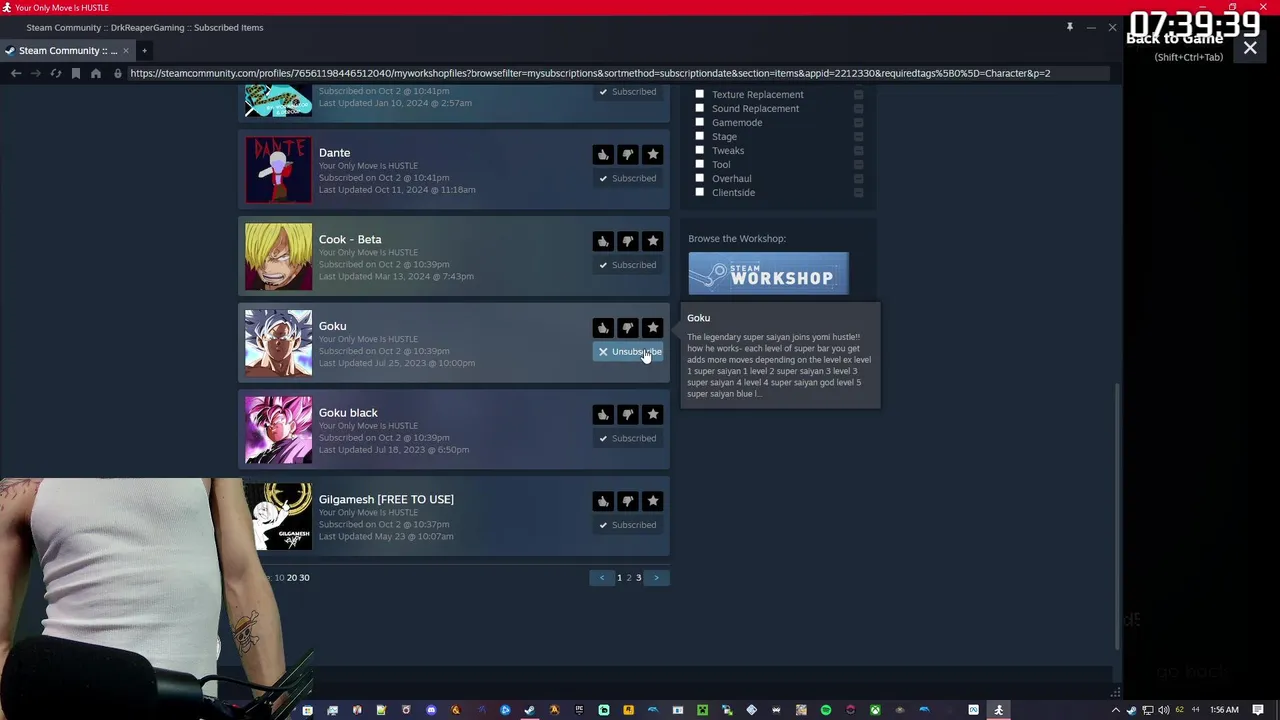Thumbs down the Dante mod

click(628, 155)
